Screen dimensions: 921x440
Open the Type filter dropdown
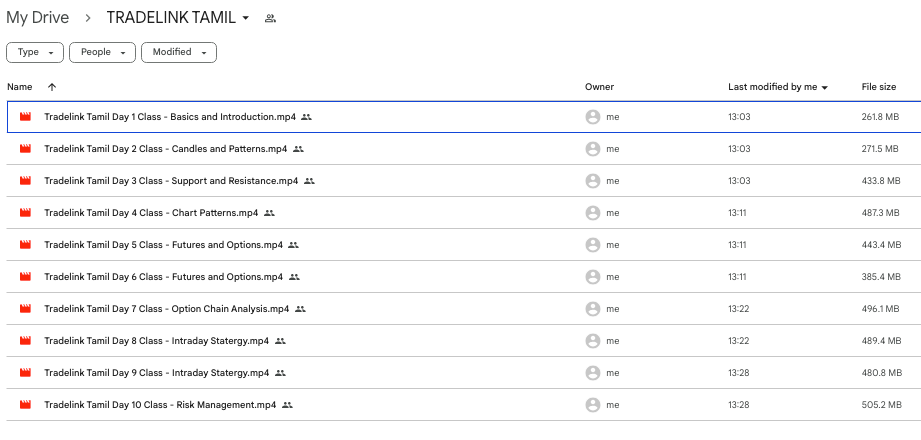pyautogui.click(x=36, y=52)
